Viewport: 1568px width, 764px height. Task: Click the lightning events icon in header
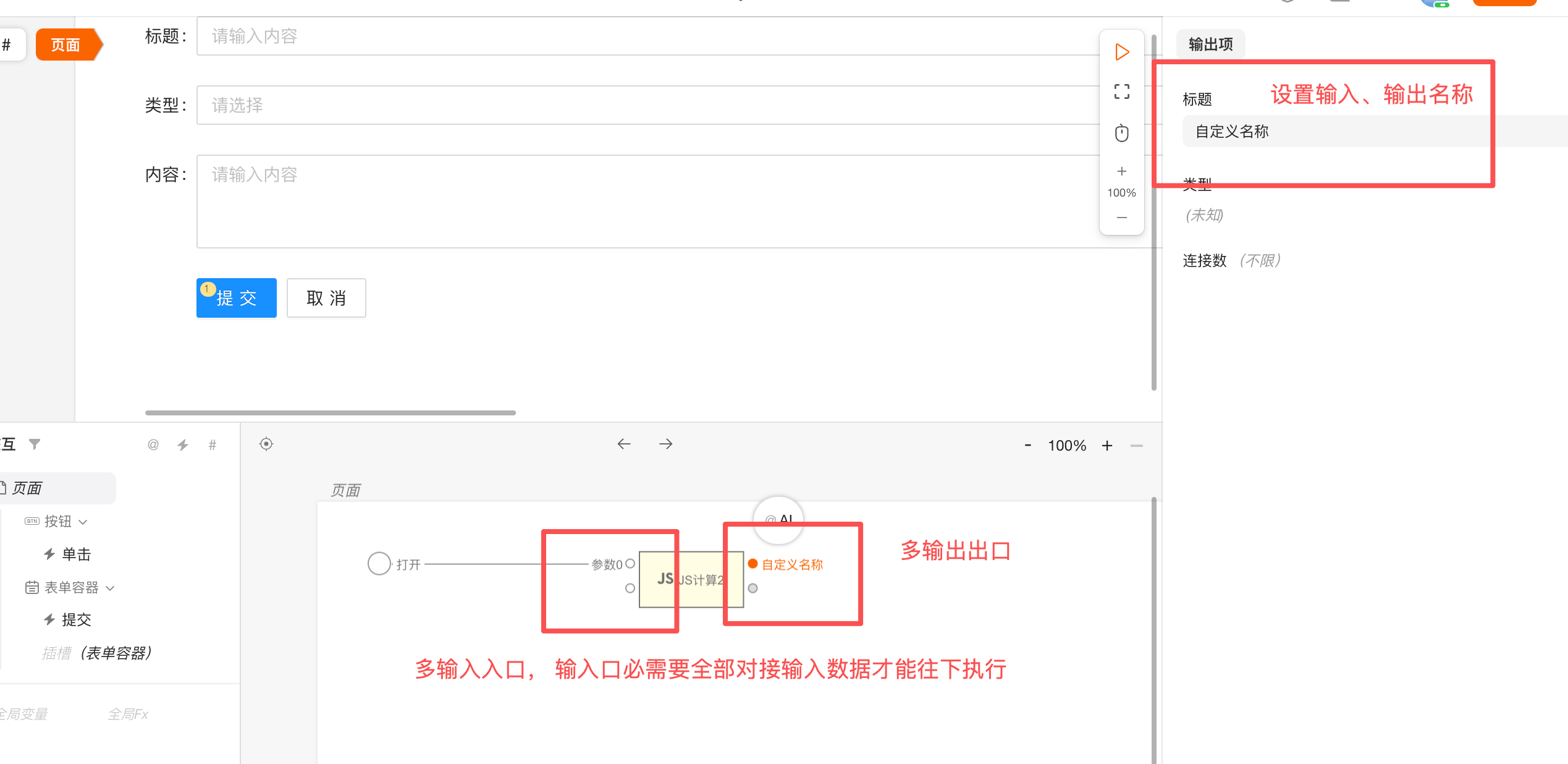pyautogui.click(x=183, y=445)
